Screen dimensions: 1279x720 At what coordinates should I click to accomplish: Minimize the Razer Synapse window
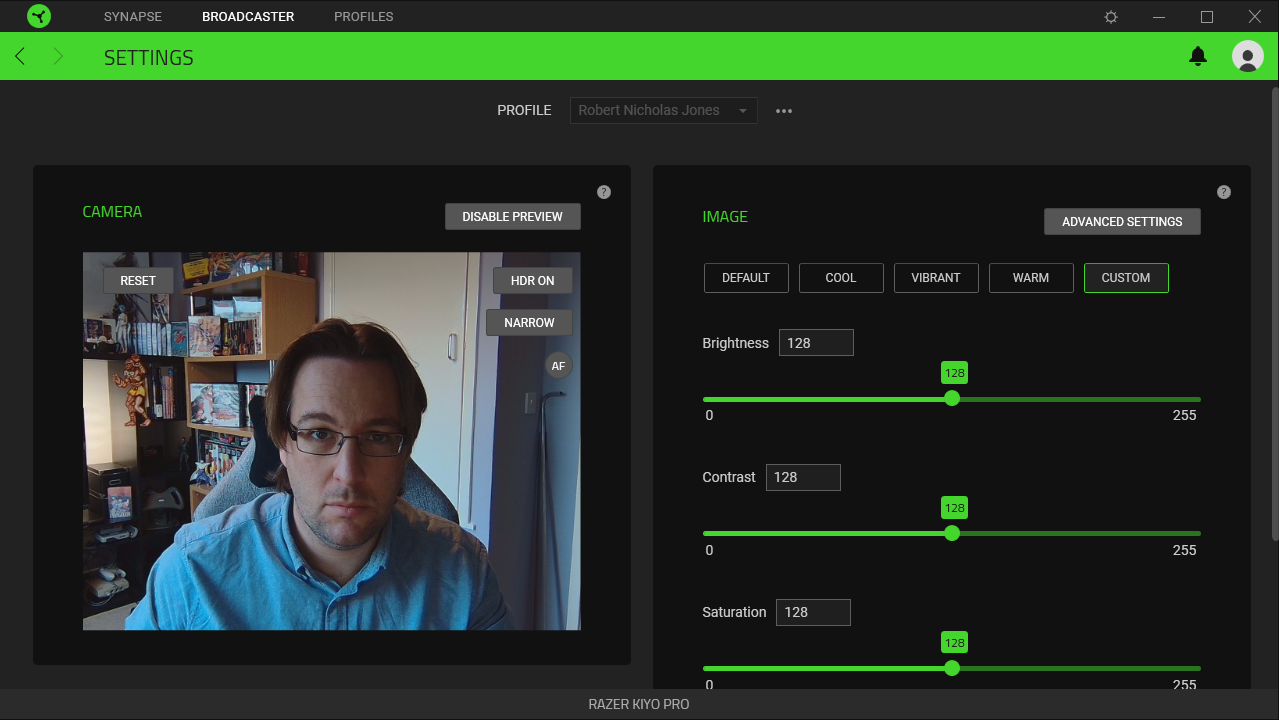[x=1159, y=17]
